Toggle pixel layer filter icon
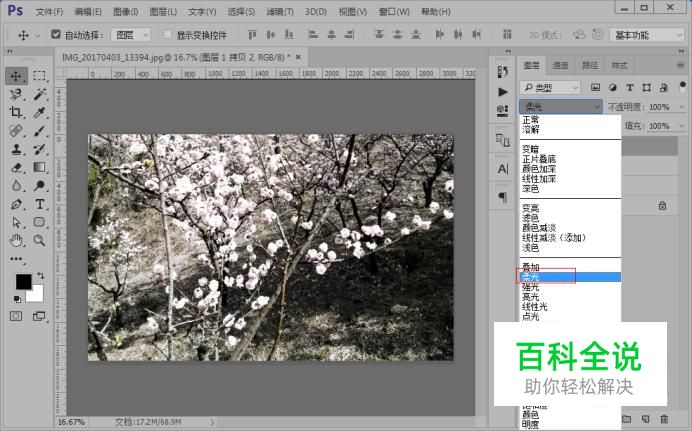This screenshot has height=431, width=692. [595, 87]
